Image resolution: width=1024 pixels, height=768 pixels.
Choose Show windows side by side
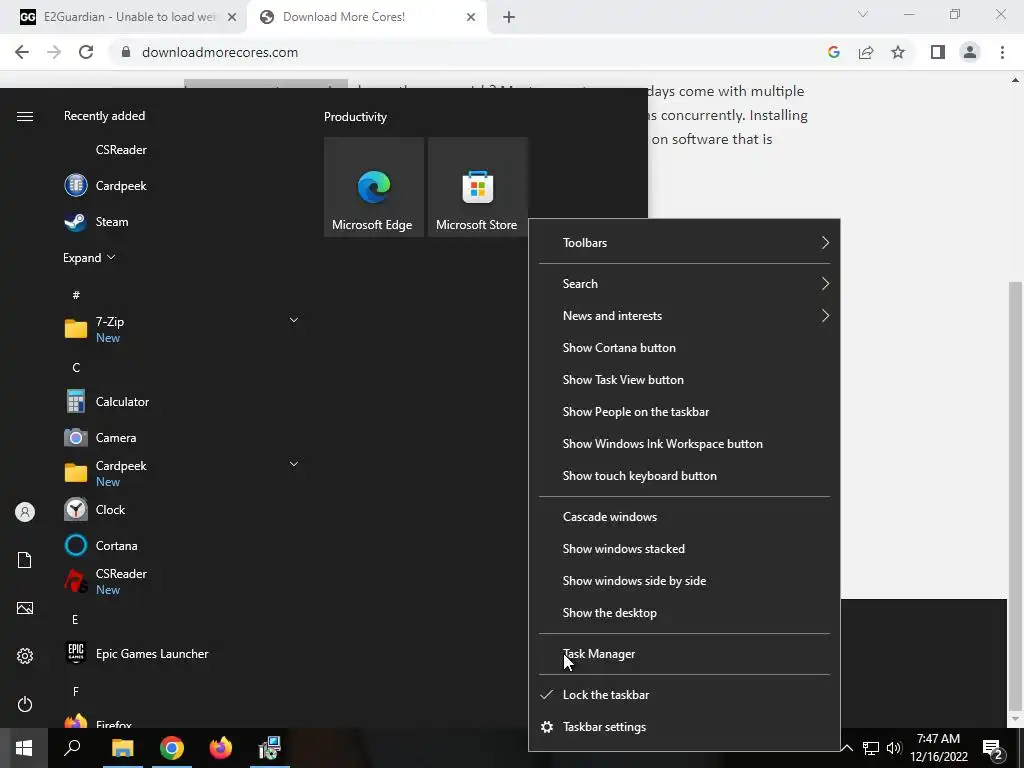684,581
